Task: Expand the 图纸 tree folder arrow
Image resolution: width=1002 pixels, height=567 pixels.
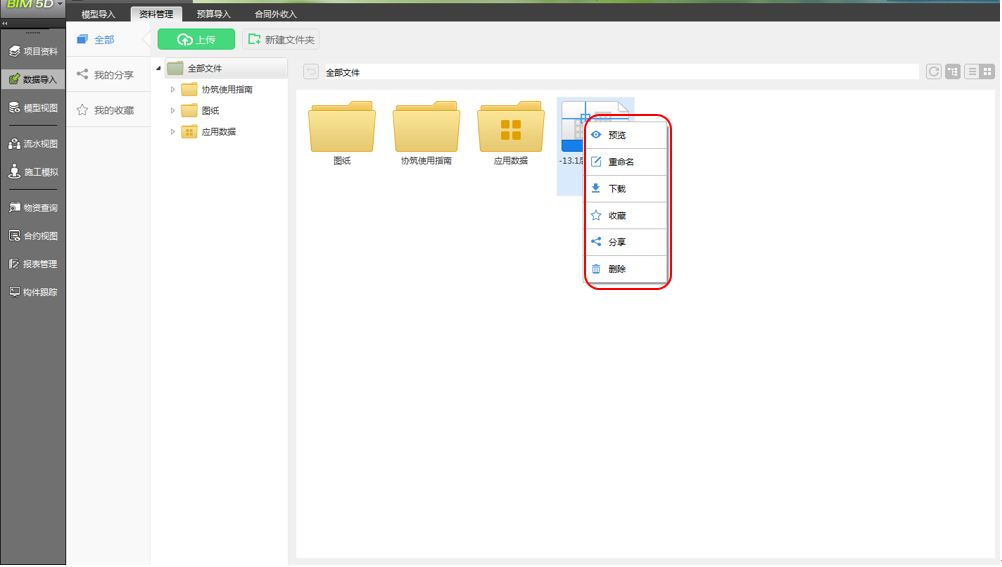Action: pos(173,111)
